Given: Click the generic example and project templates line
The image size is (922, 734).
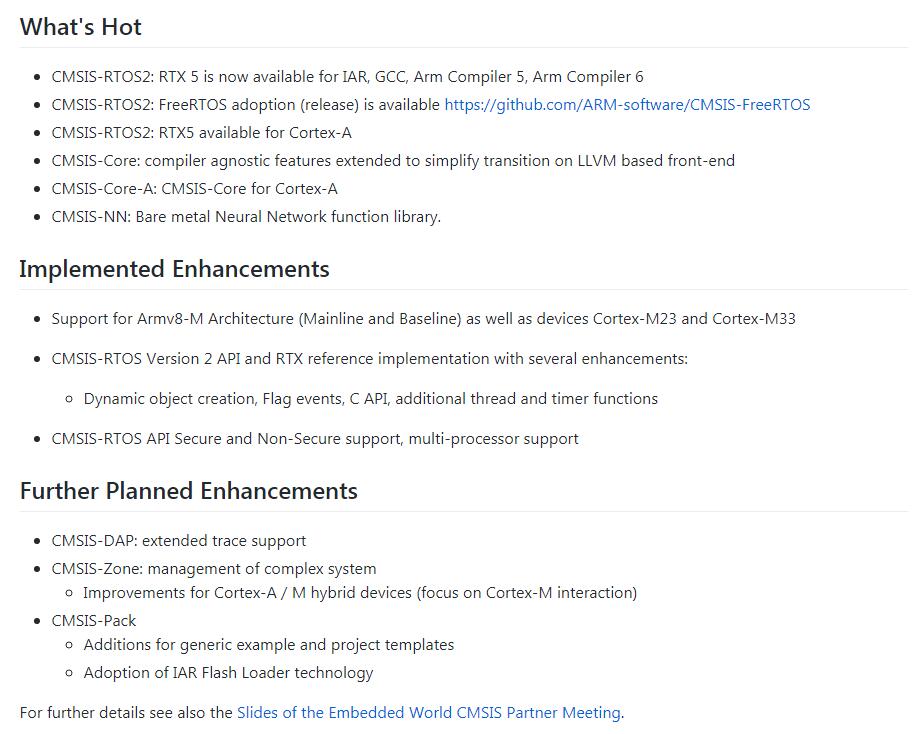Looking at the screenshot, I should [x=269, y=645].
